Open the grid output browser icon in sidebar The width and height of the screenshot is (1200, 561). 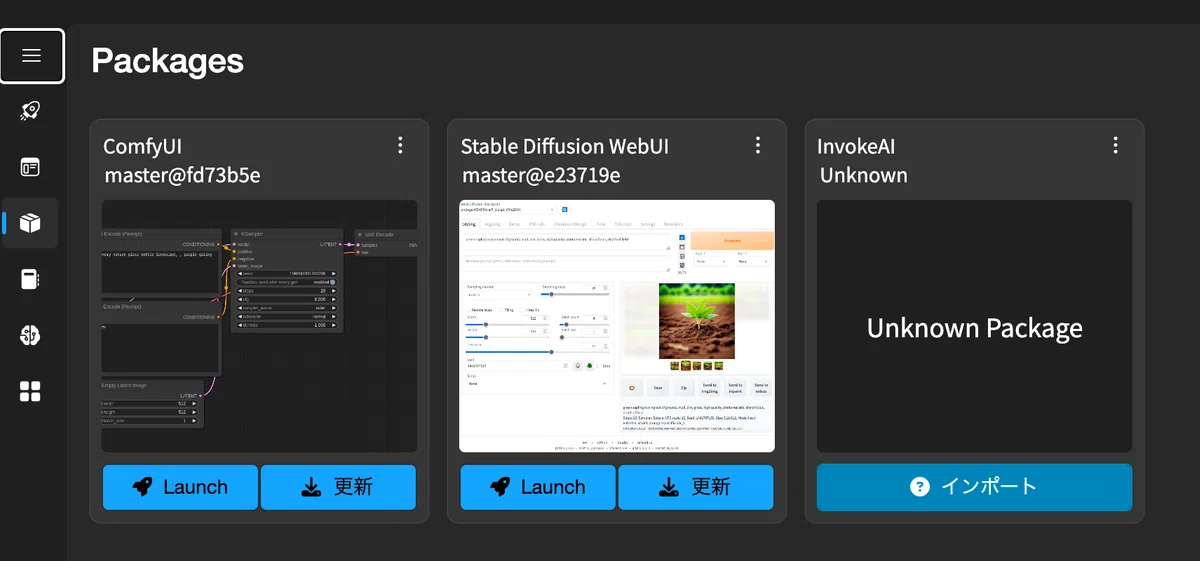pos(31,391)
